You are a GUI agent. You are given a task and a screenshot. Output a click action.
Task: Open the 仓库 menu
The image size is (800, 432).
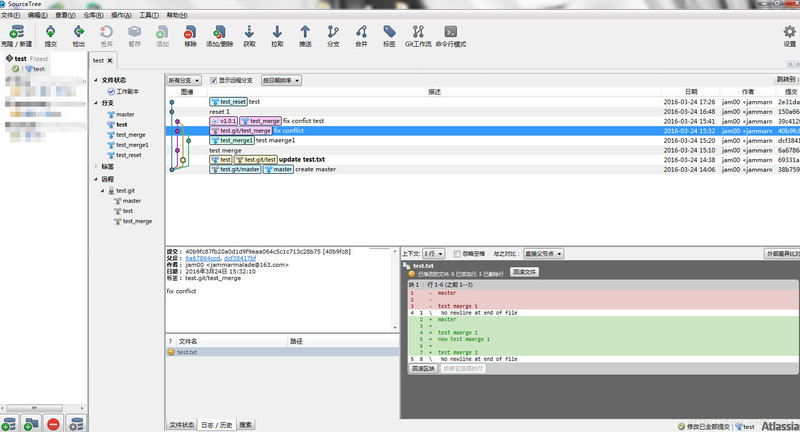pyautogui.click(x=91, y=16)
